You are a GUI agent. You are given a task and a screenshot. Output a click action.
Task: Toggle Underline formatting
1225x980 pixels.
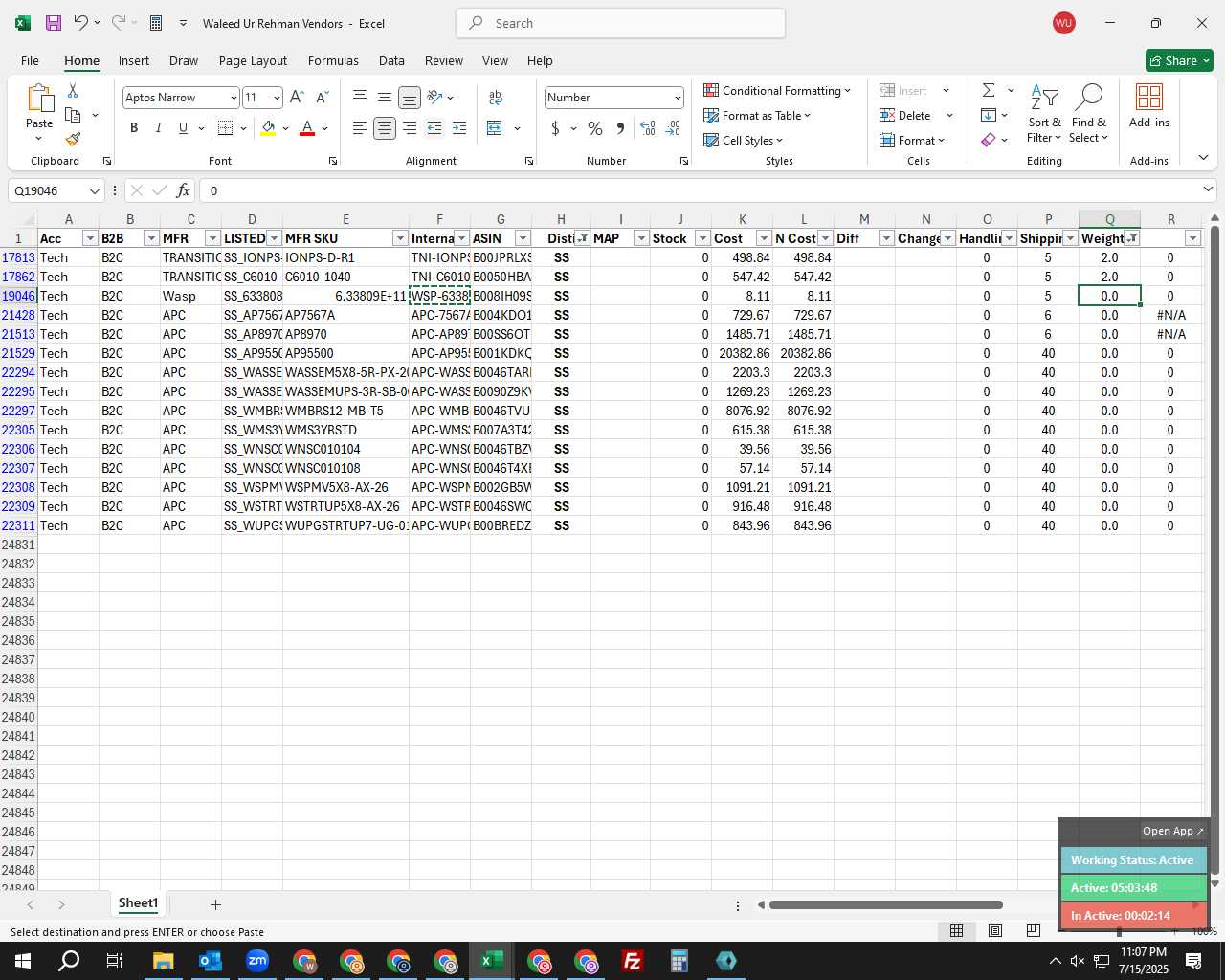183,127
